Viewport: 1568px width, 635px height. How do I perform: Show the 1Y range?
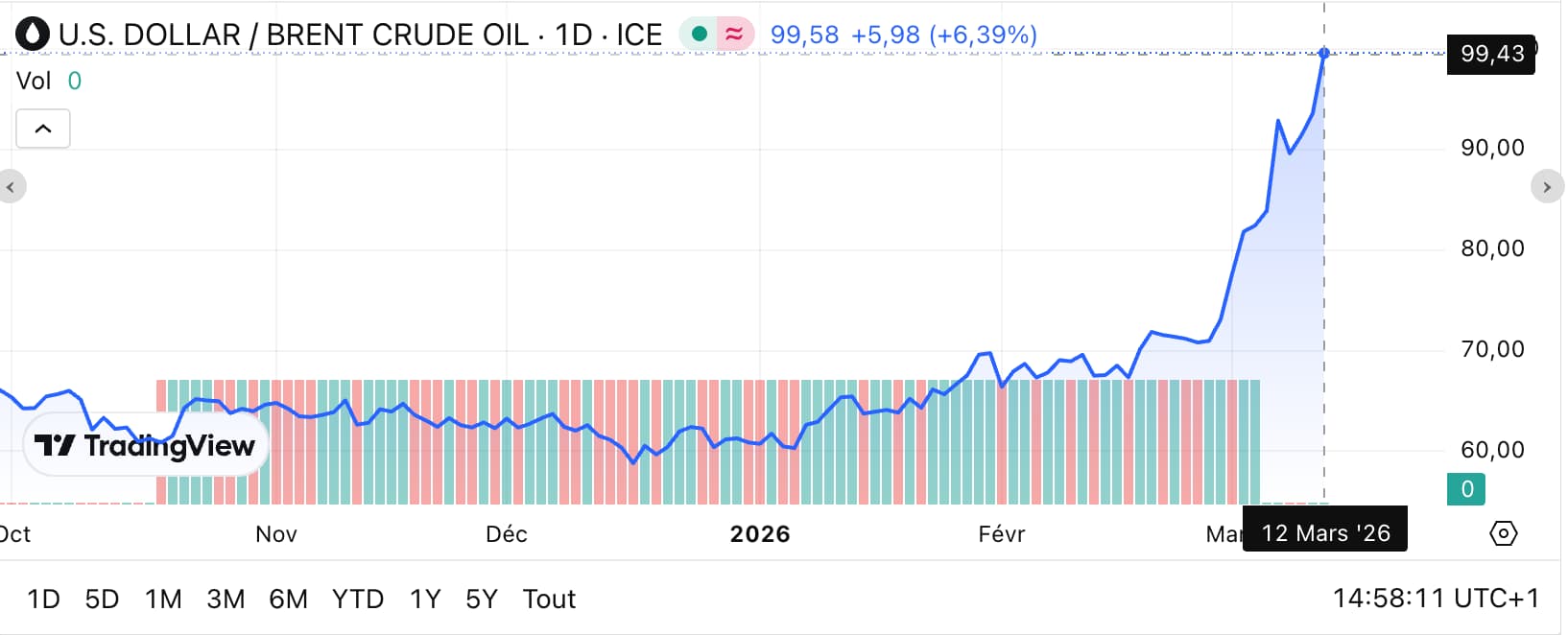point(424,600)
